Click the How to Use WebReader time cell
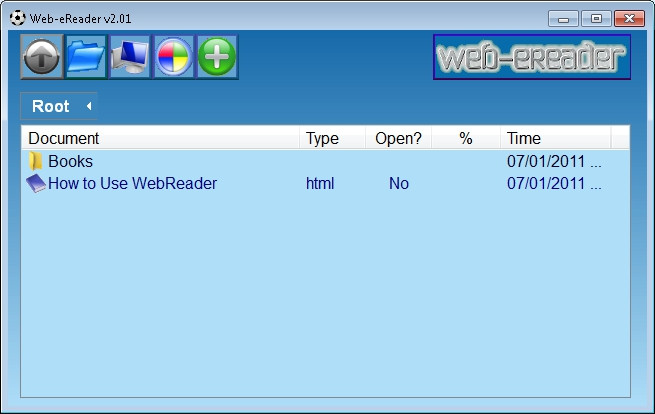This screenshot has height=414, width=655. point(554,183)
